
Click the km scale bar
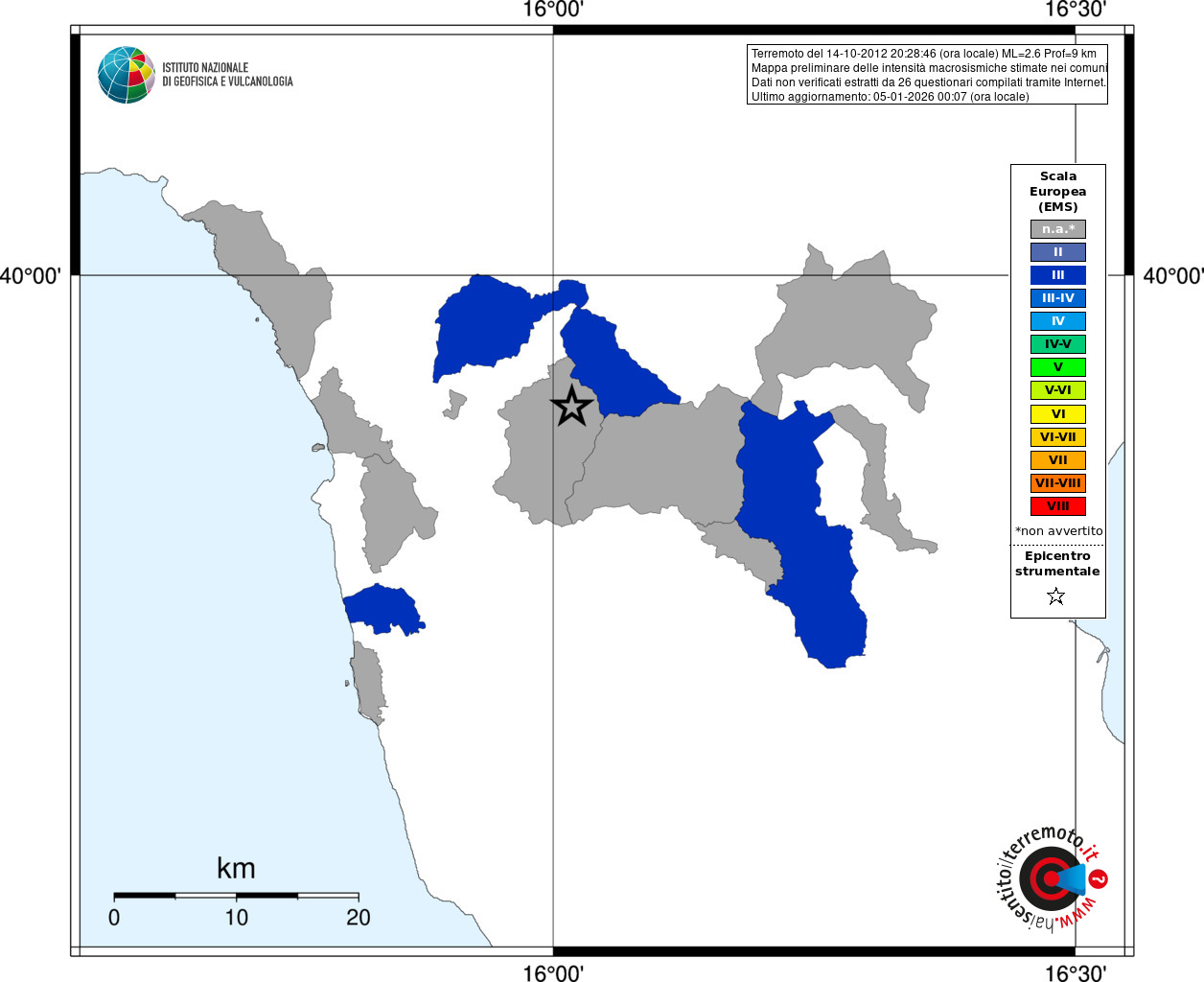click(x=236, y=895)
